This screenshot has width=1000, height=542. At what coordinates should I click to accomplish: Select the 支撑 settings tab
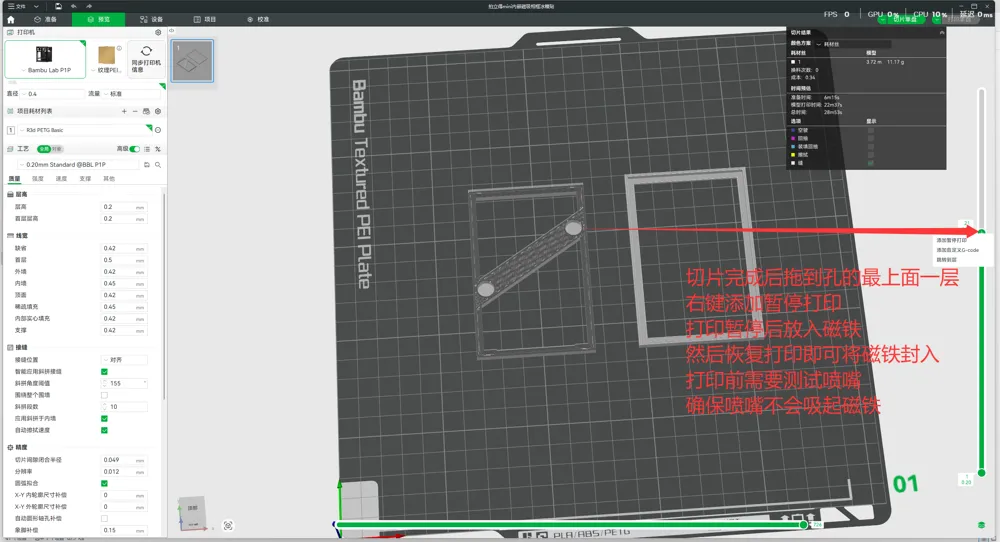(x=85, y=179)
